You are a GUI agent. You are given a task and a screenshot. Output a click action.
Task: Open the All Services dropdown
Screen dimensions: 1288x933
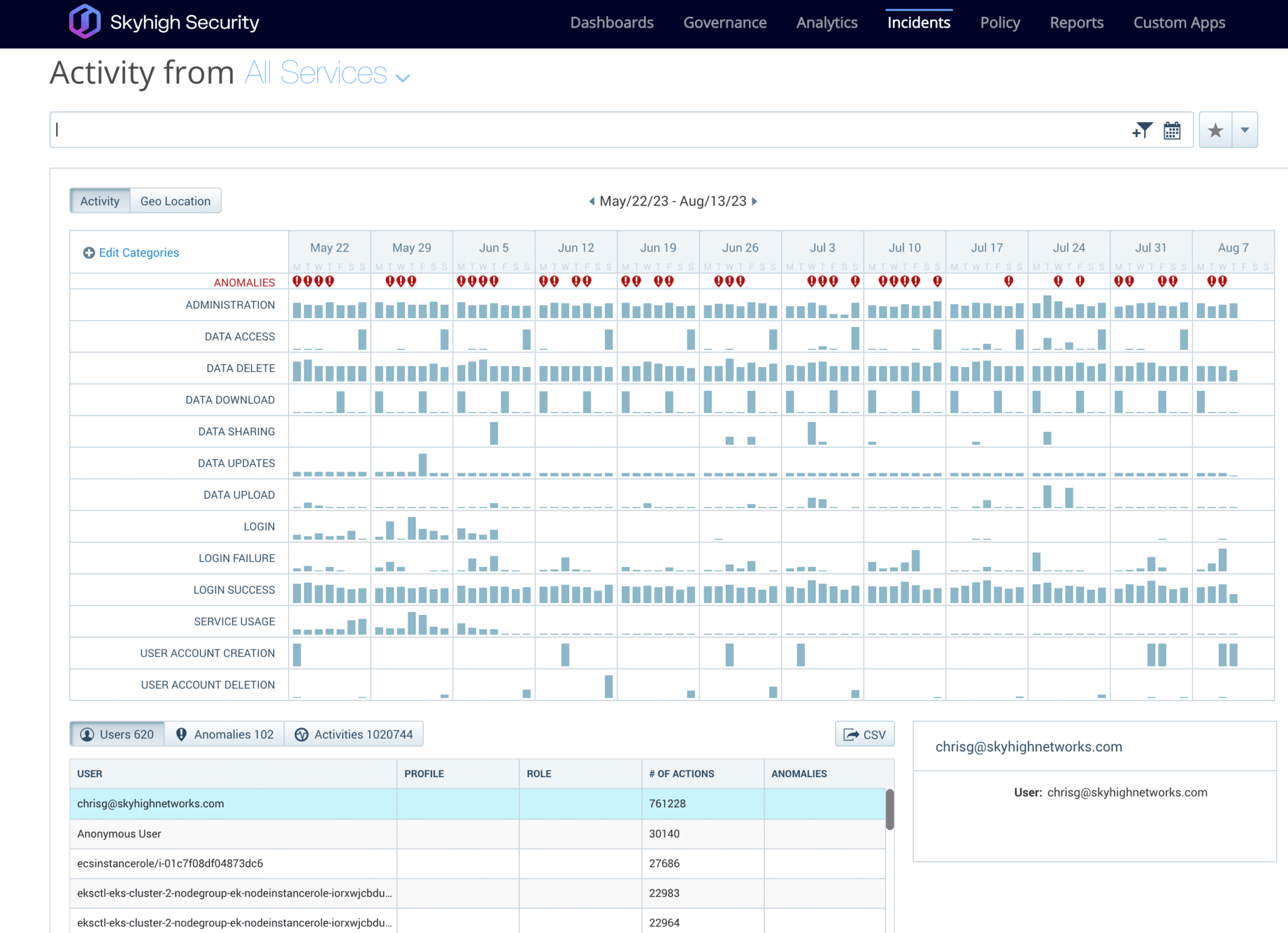tap(327, 74)
